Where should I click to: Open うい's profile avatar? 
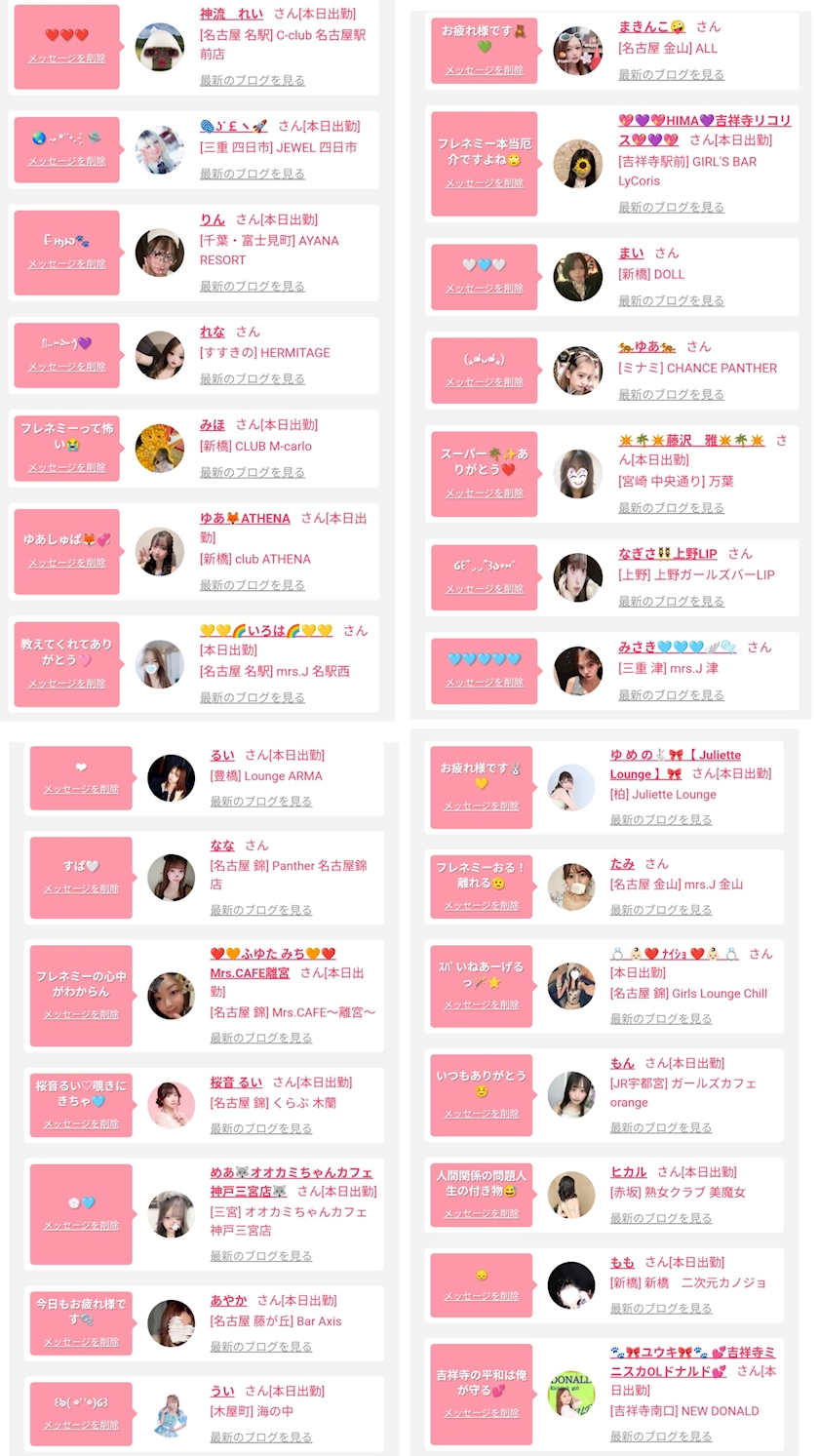(x=172, y=1412)
